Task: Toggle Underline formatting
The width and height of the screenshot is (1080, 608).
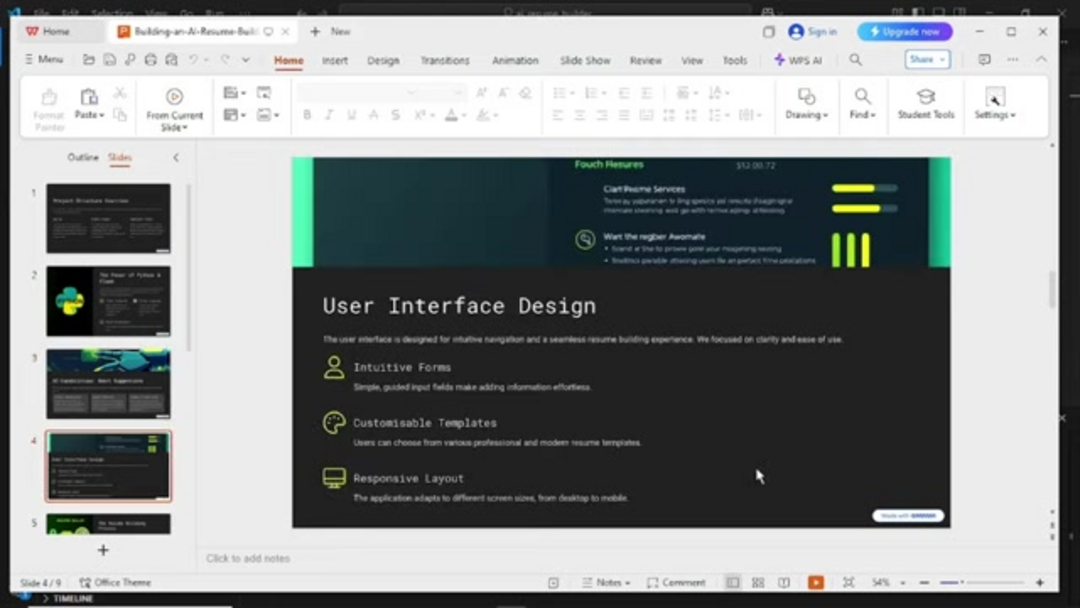Action: [351, 115]
